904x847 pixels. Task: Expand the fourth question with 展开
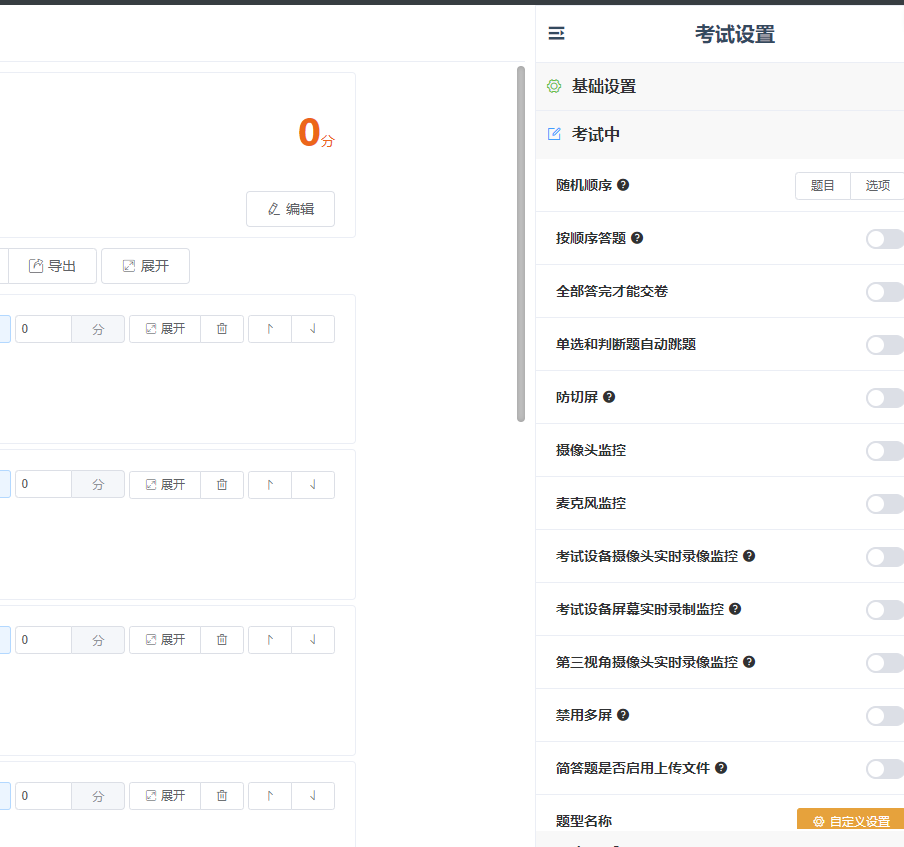click(165, 796)
